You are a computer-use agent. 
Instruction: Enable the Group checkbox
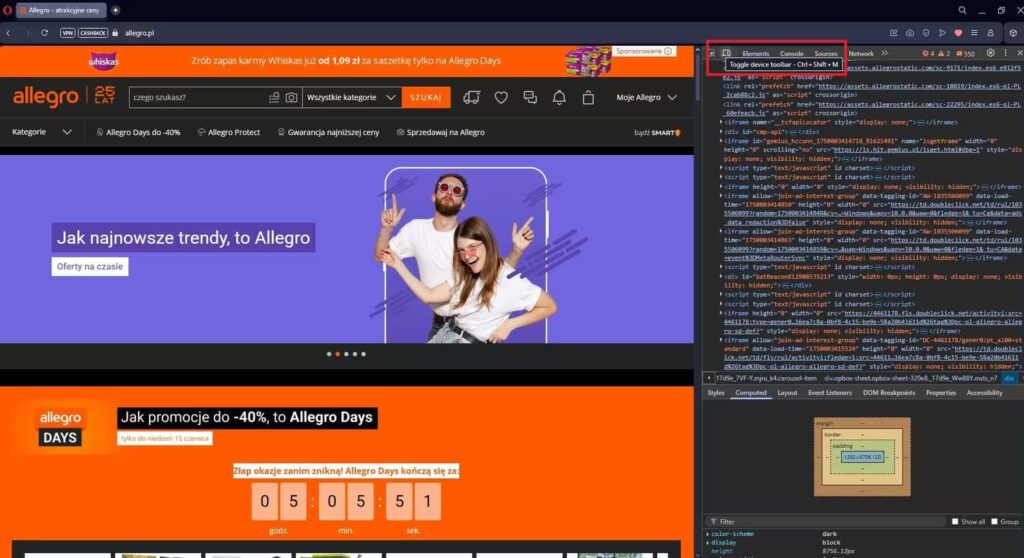coord(994,521)
